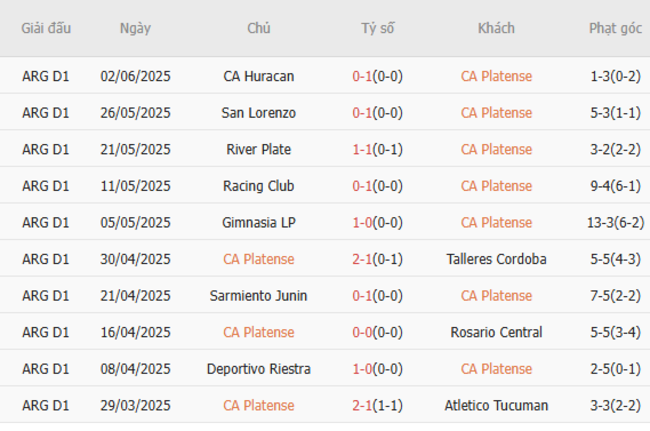Viewport: 650px width, 431px height.
Task: Click the Ngày column header
Action: pyautogui.click(x=135, y=28)
